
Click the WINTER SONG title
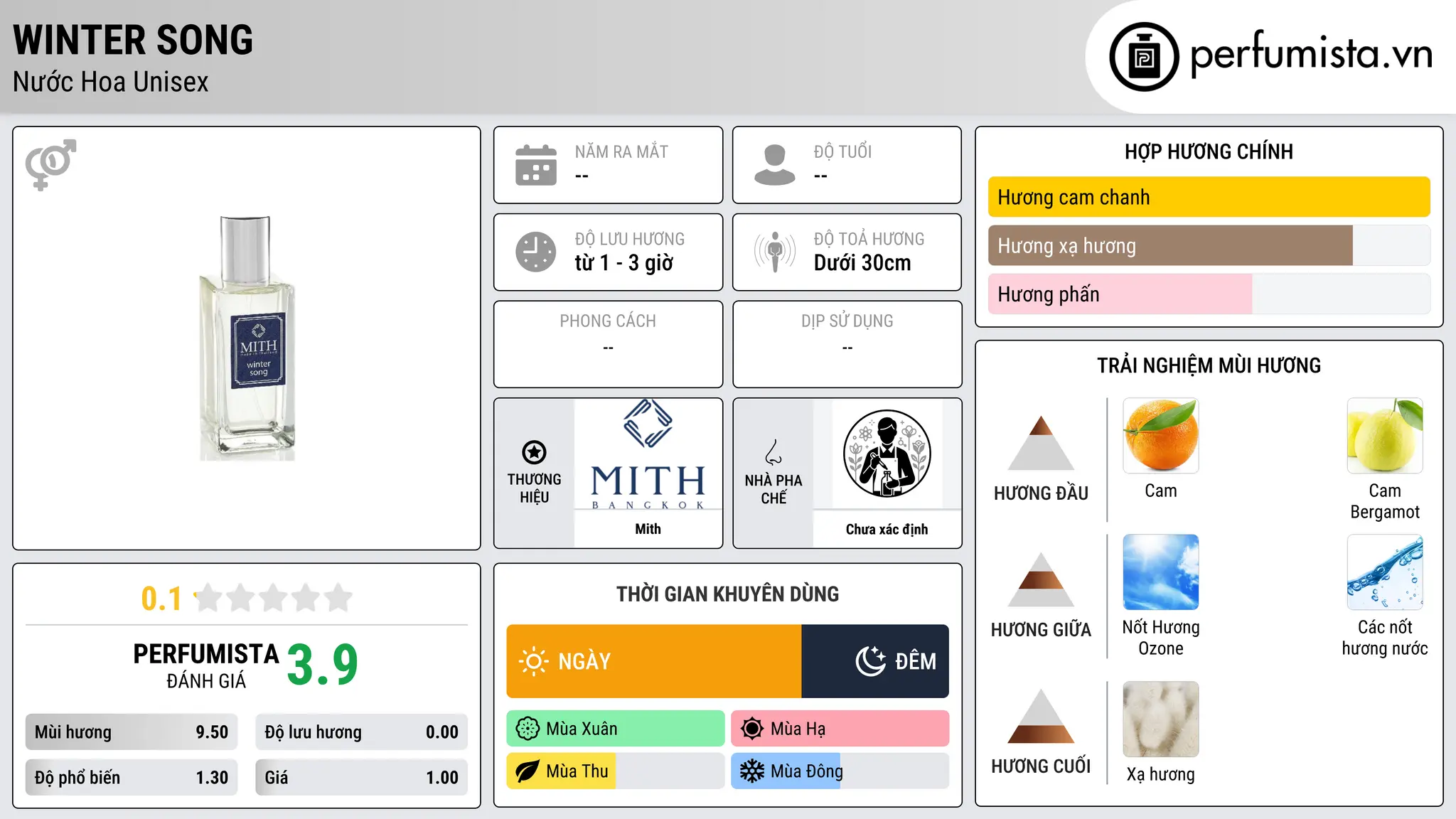tap(133, 40)
